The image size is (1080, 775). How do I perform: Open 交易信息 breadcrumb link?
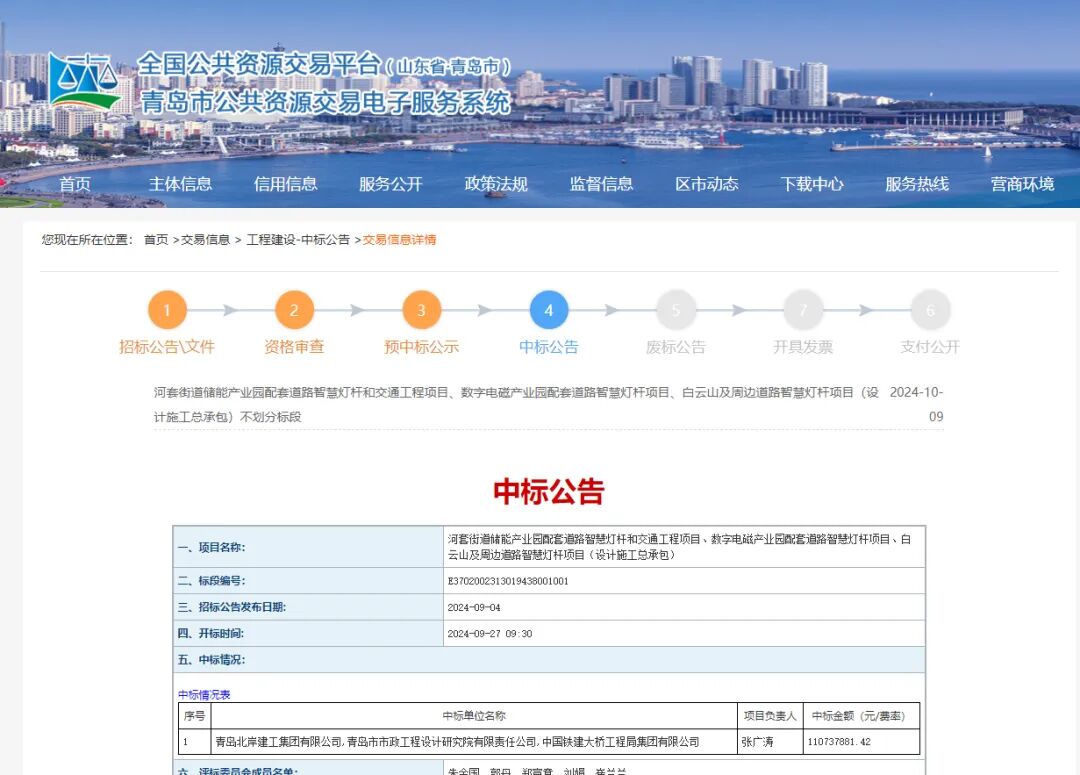tap(205, 240)
